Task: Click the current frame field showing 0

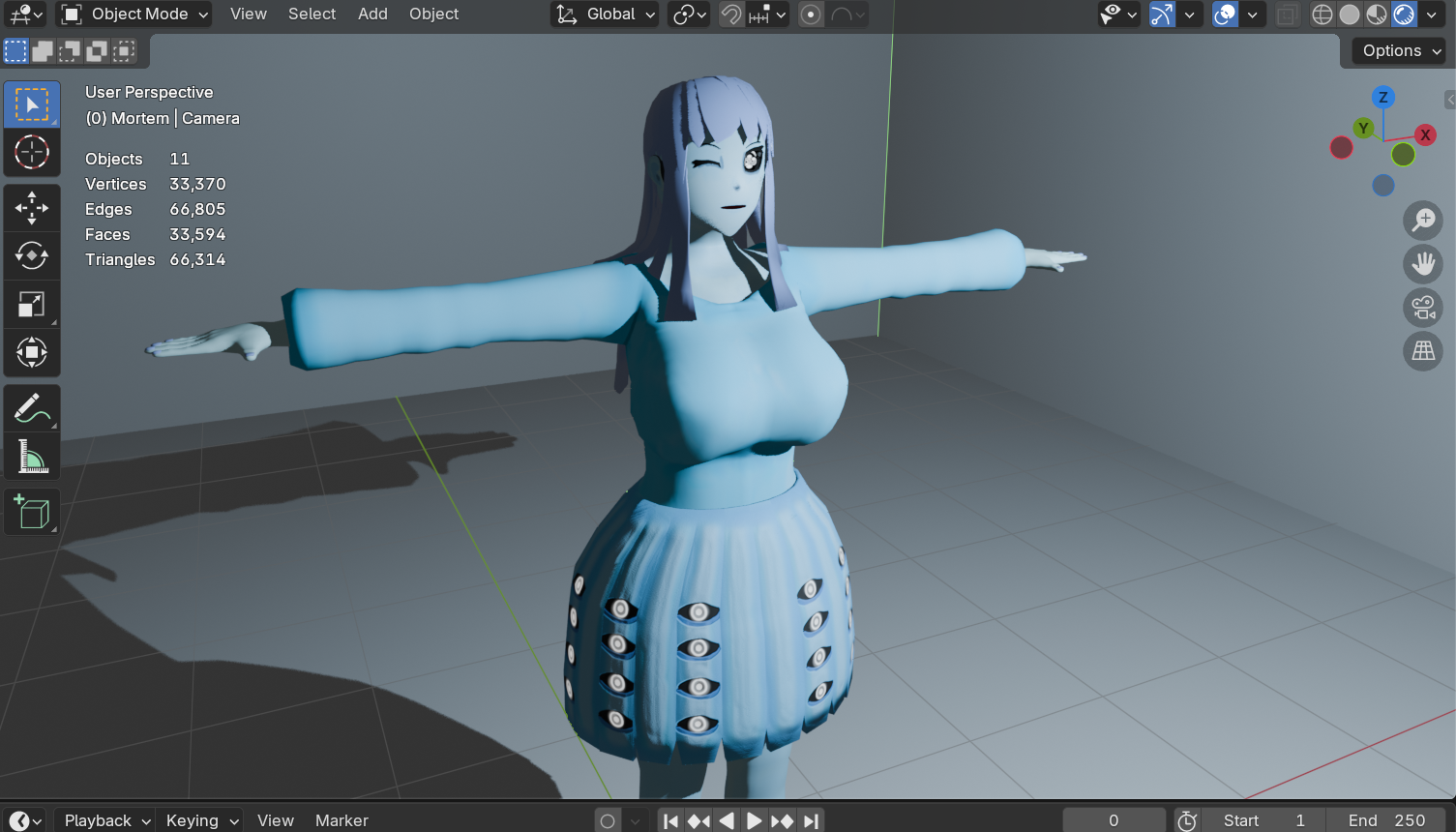Action: click(x=1114, y=820)
